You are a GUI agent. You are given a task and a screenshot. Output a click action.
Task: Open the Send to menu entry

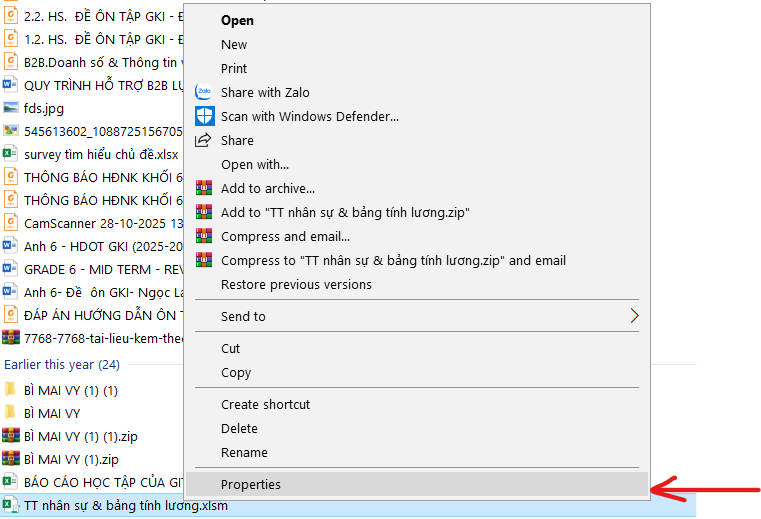[x=417, y=316]
